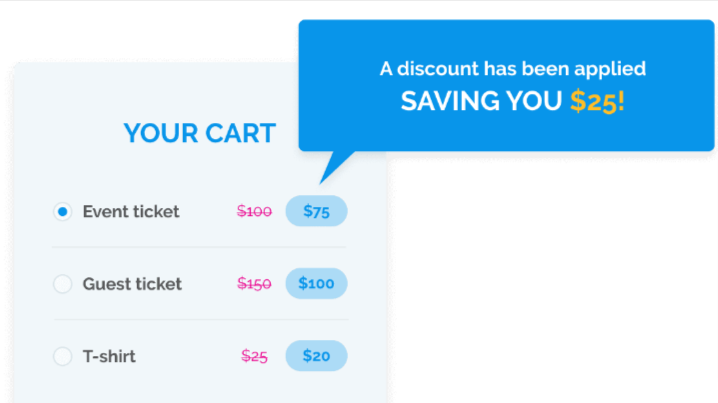Select the Event ticket radio button
The image size is (718, 403).
click(x=62, y=212)
